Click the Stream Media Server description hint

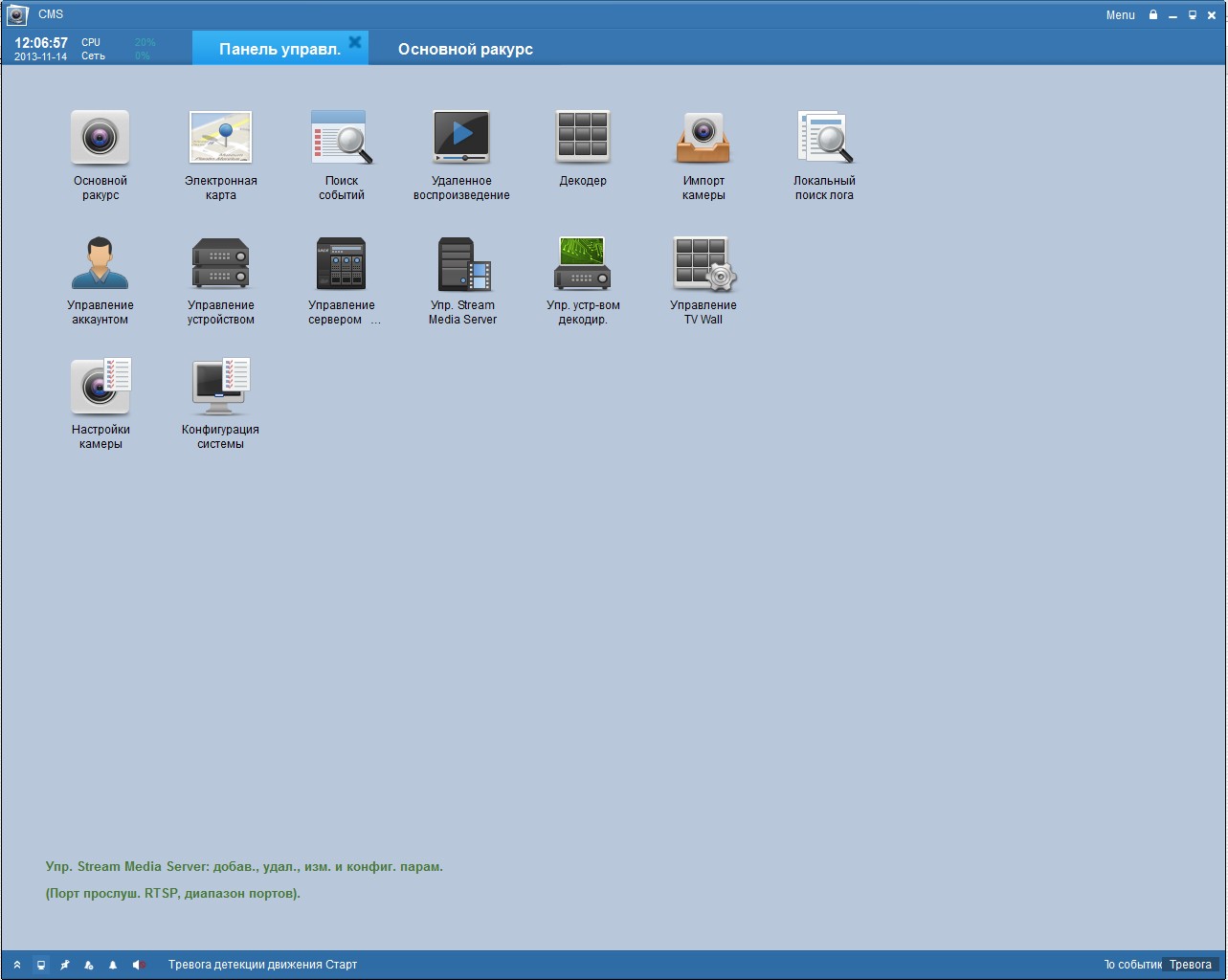point(244,867)
